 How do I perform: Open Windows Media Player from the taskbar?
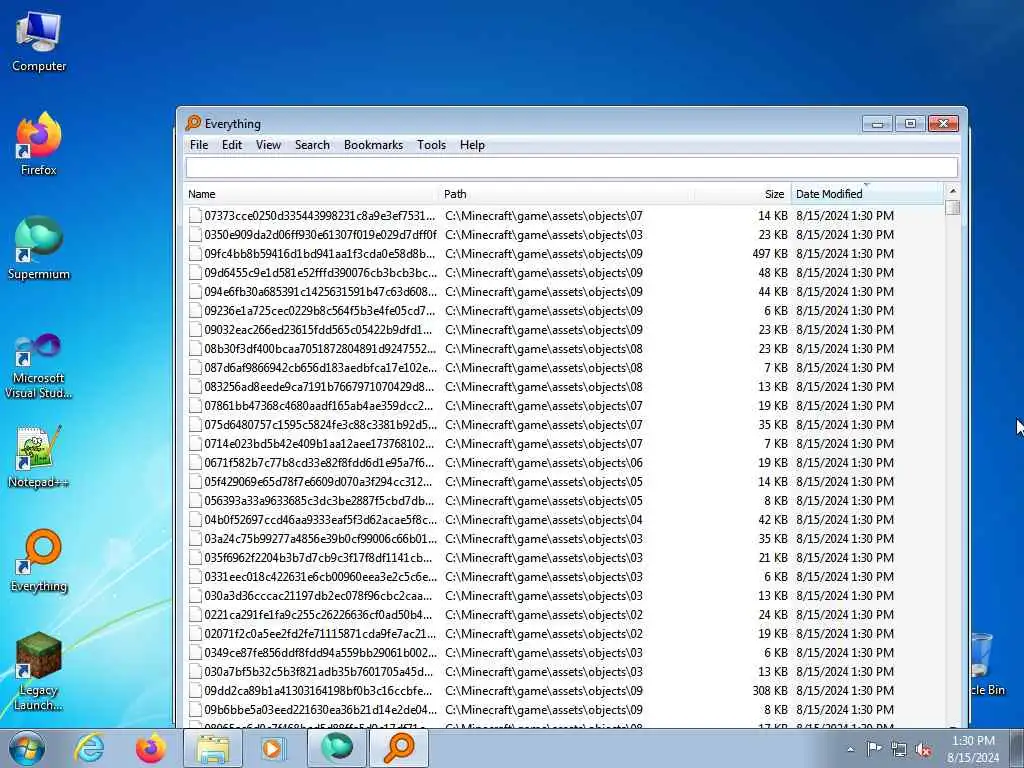(274, 748)
